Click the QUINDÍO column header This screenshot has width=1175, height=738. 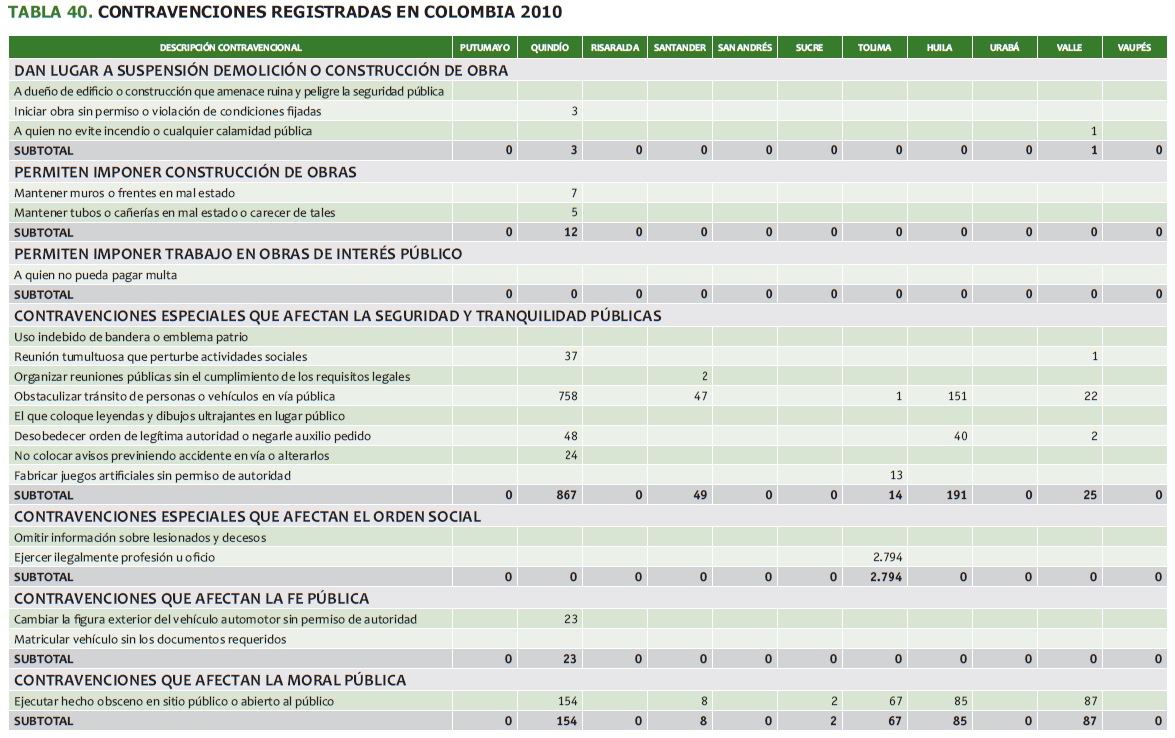click(x=550, y=47)
